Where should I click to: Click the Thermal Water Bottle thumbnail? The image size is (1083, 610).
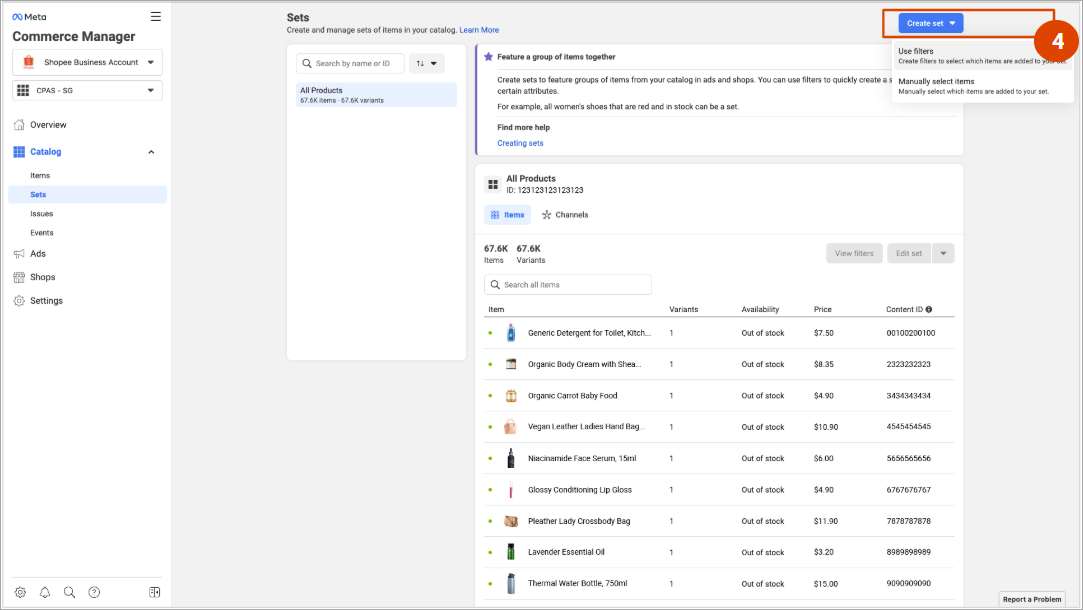511,584
